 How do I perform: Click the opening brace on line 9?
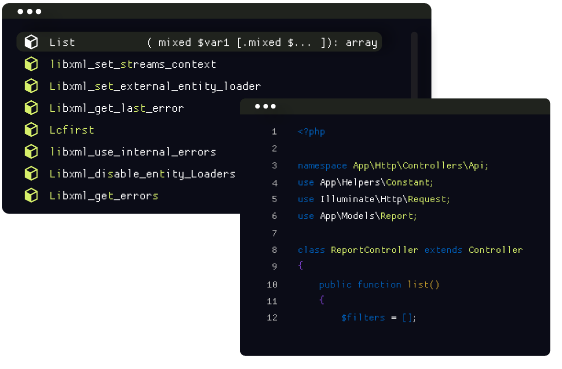point(301,265)
